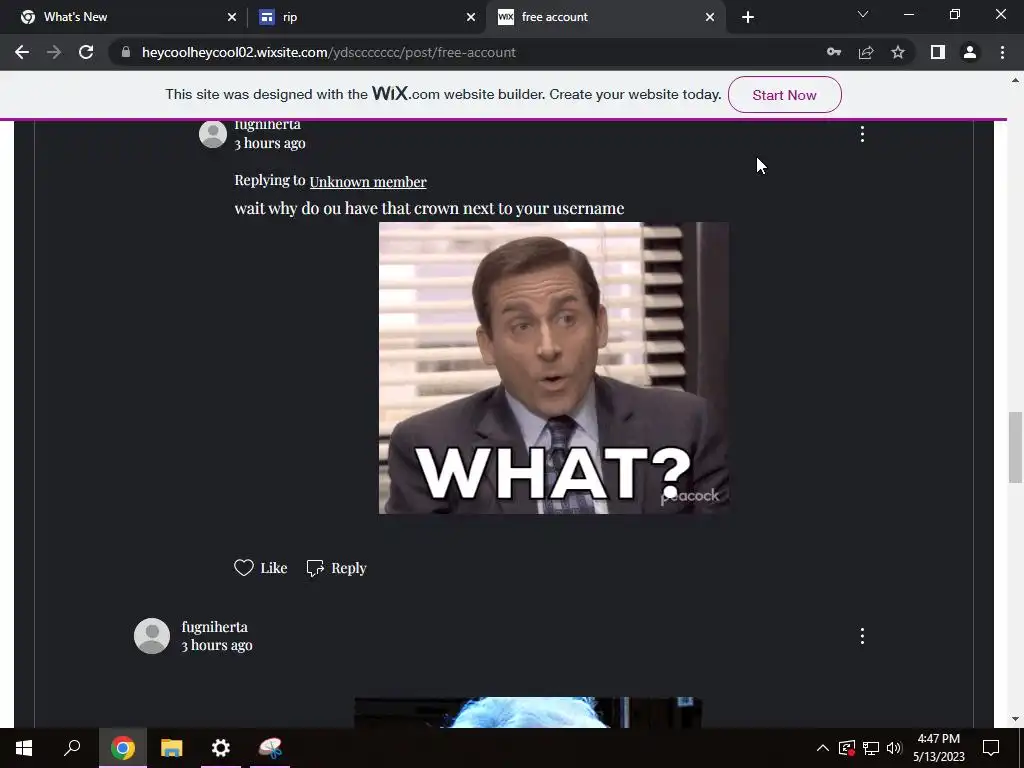Bookmark this page with the star
This screenshot has height=768, width=1024.
pos(898,52)
